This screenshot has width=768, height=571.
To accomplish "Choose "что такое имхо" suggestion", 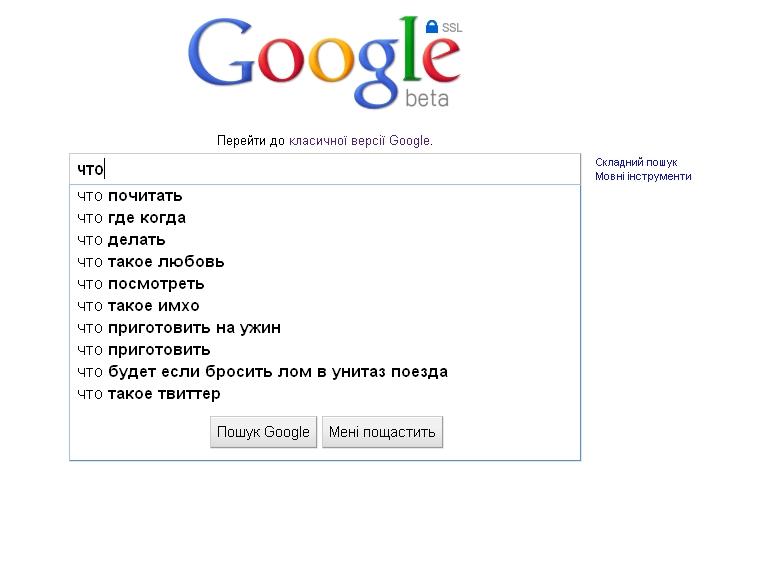I will click(139, 306).
